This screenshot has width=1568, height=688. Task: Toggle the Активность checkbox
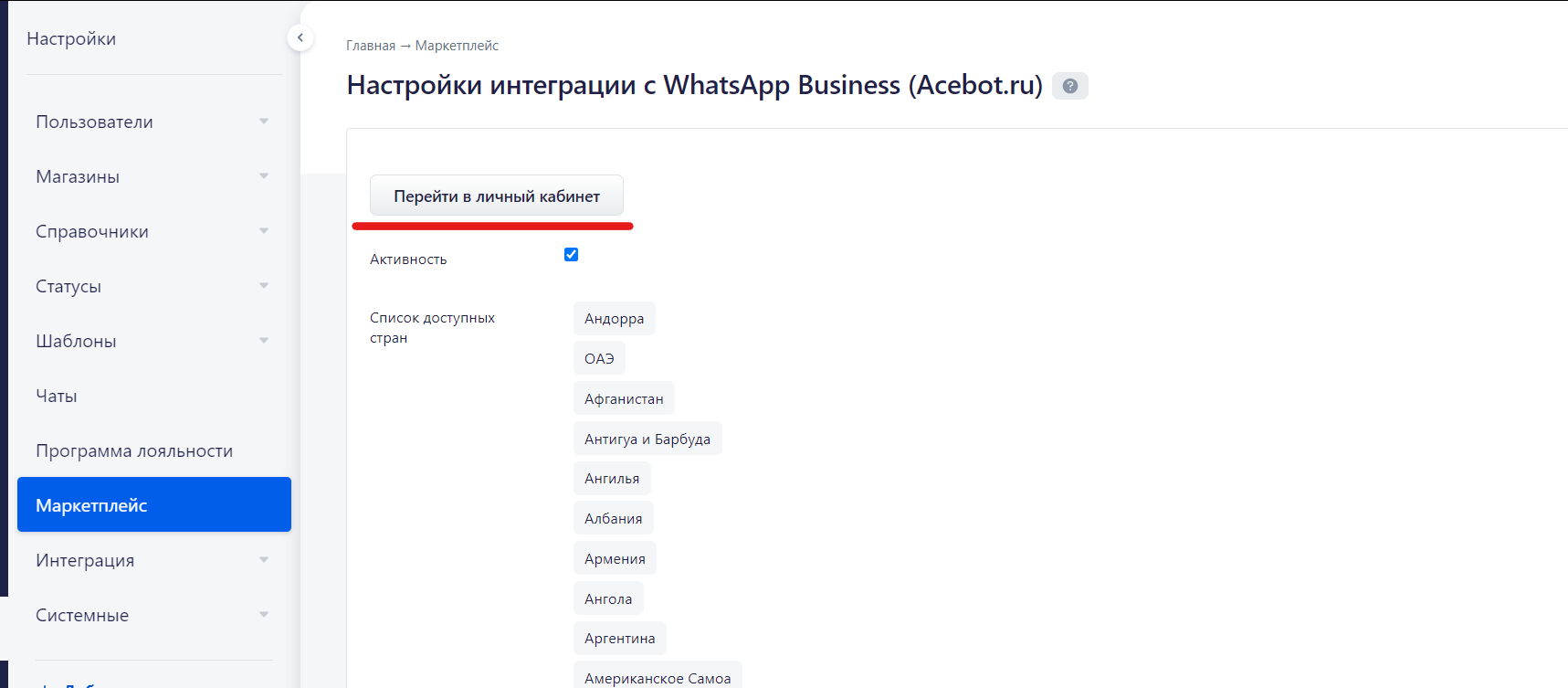[571, 255]
